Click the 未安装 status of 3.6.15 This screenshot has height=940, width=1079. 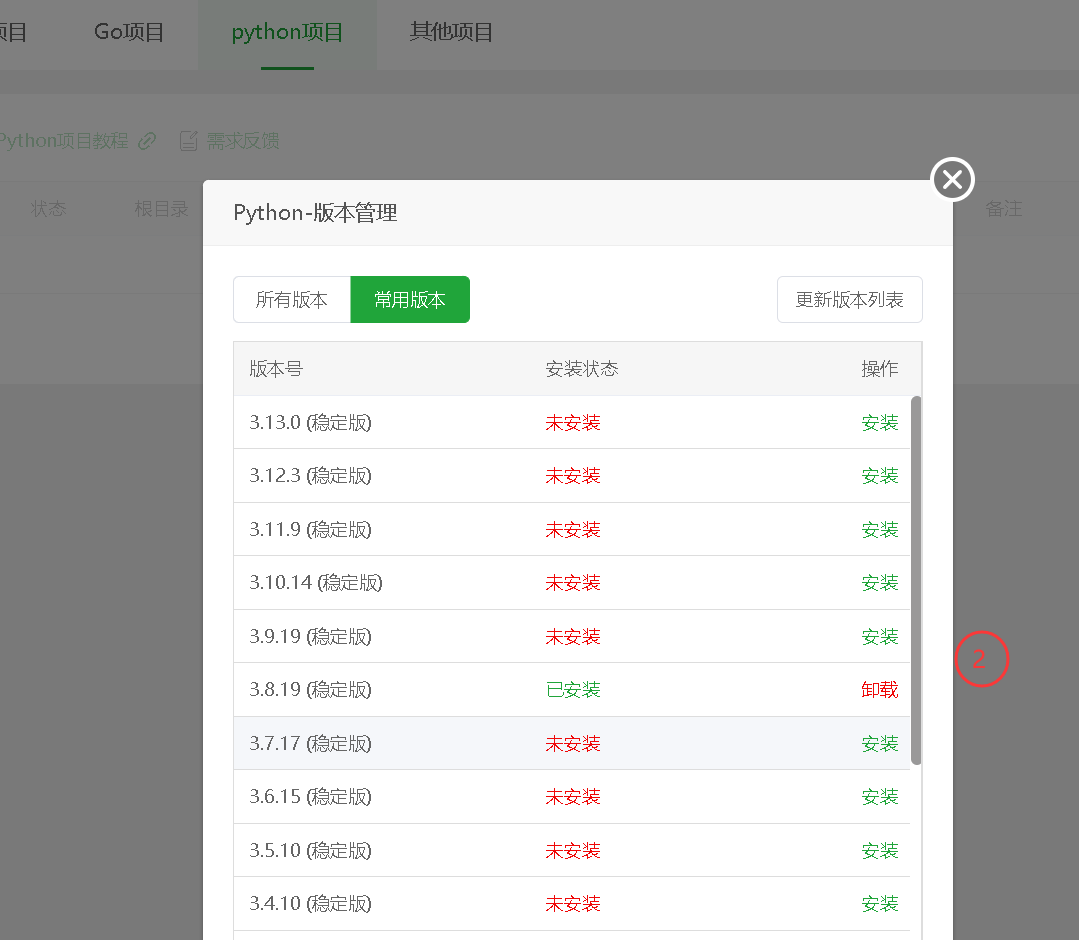[573, 797]
